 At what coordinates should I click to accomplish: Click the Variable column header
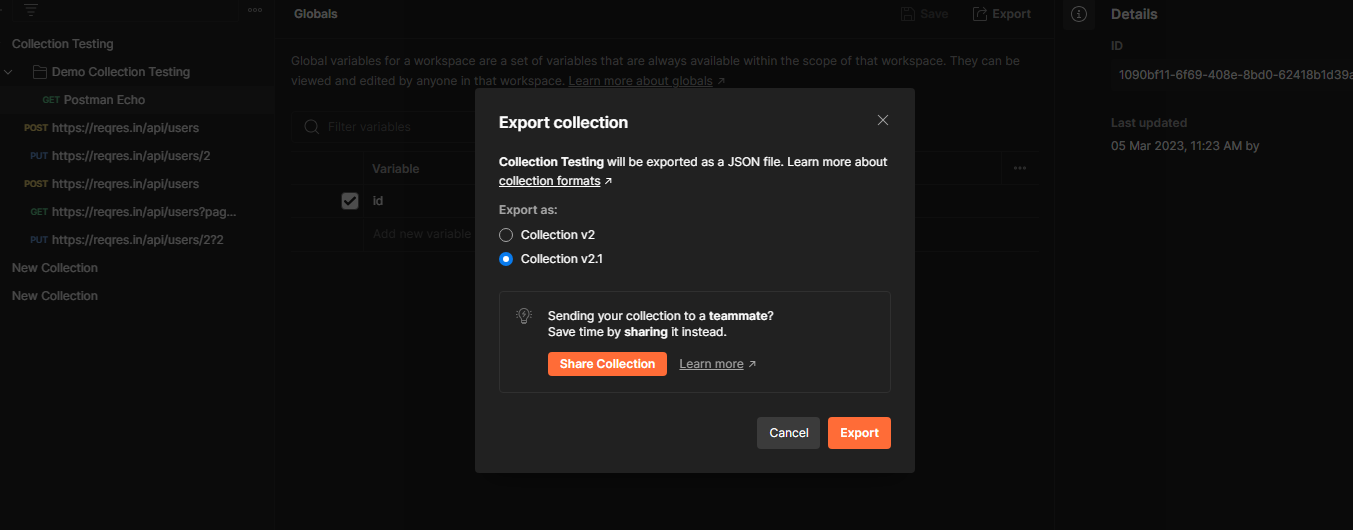(395, 169)
